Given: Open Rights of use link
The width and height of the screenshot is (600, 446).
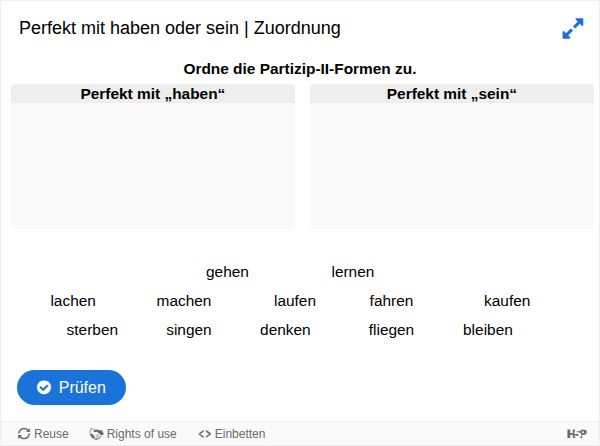Looking at the screenshot, I should tap(133, 434).
